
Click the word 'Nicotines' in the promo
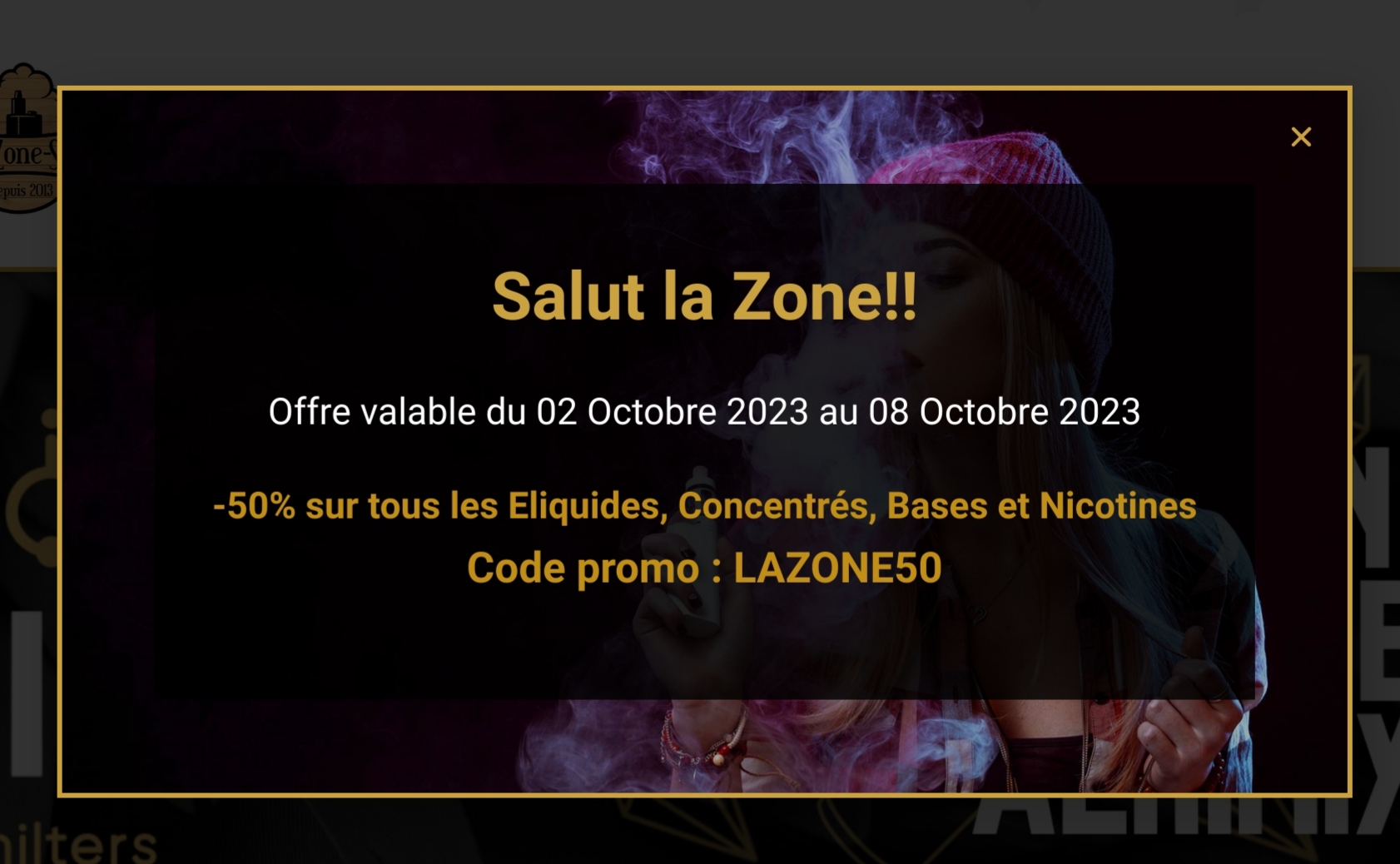click(x=1118, y=506)
